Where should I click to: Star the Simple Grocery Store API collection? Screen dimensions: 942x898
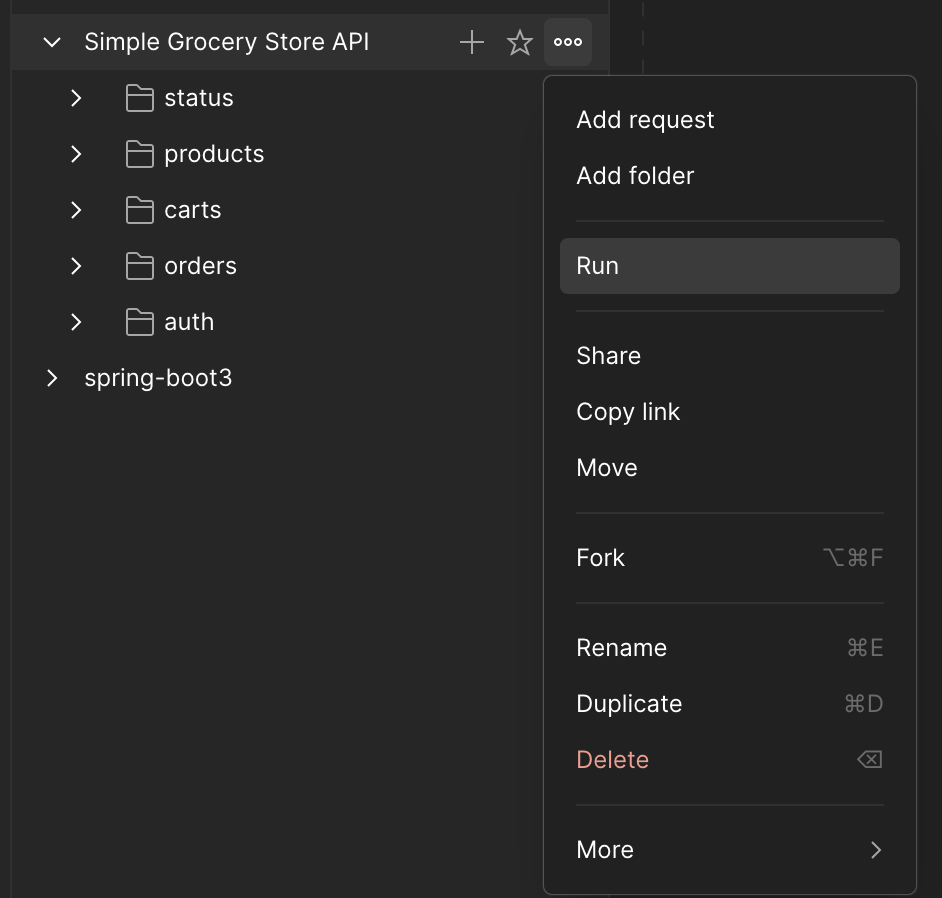[520, 42]
